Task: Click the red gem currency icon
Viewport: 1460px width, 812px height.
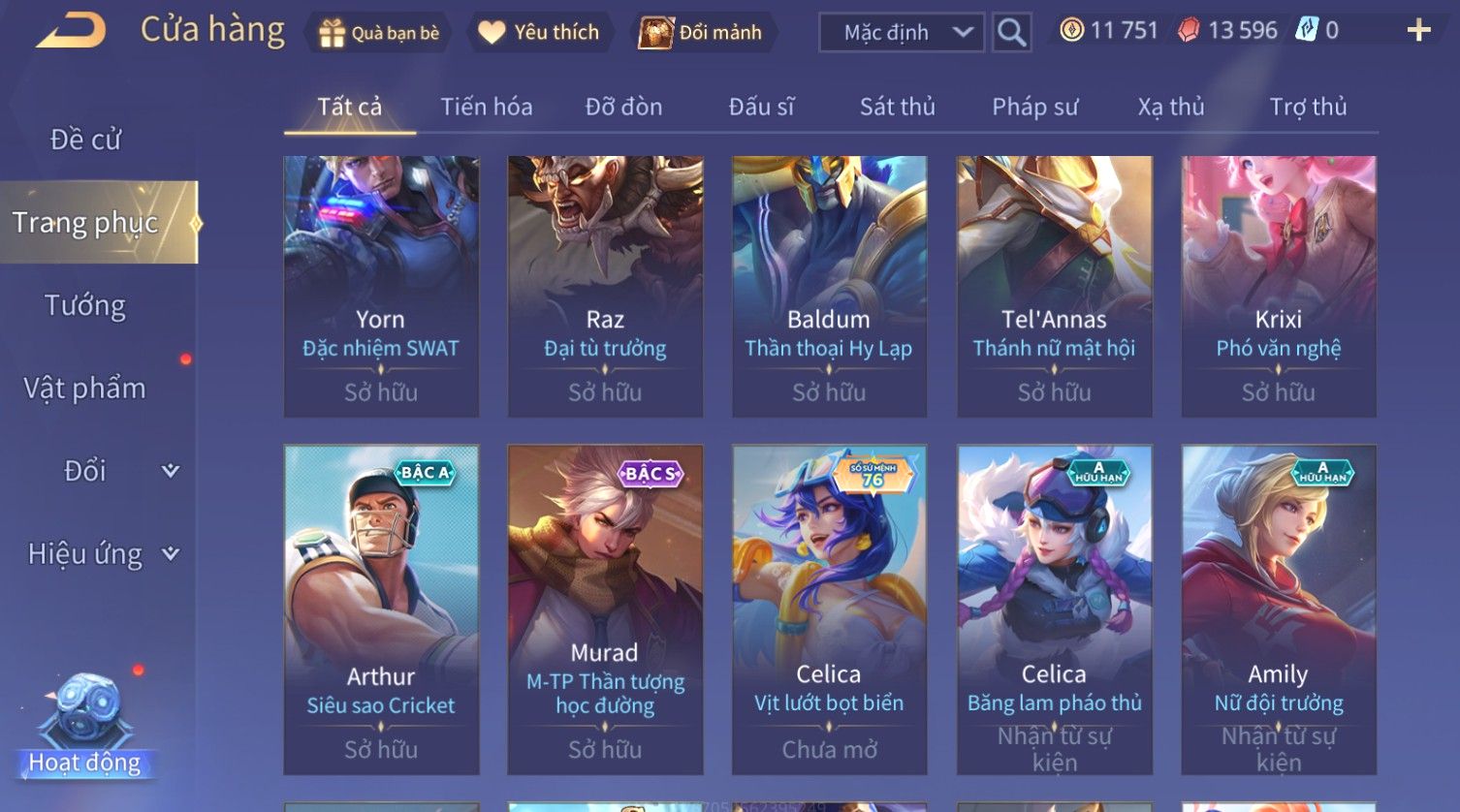Action: point(1189,31)
